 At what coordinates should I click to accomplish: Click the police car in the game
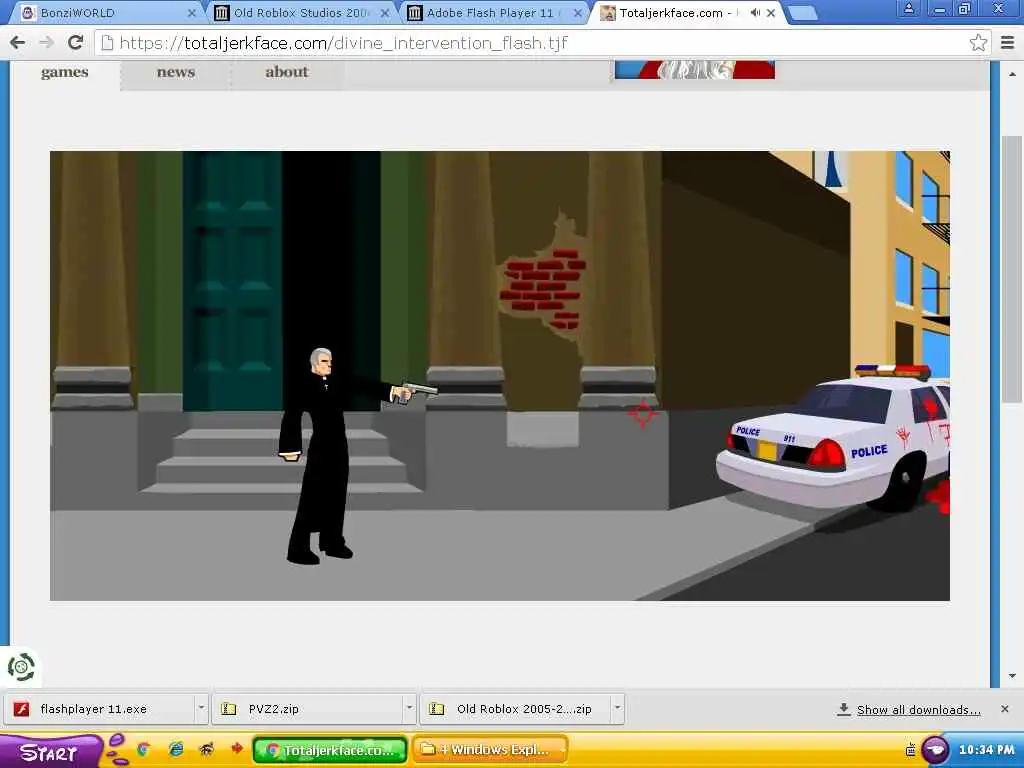(835, 438)
